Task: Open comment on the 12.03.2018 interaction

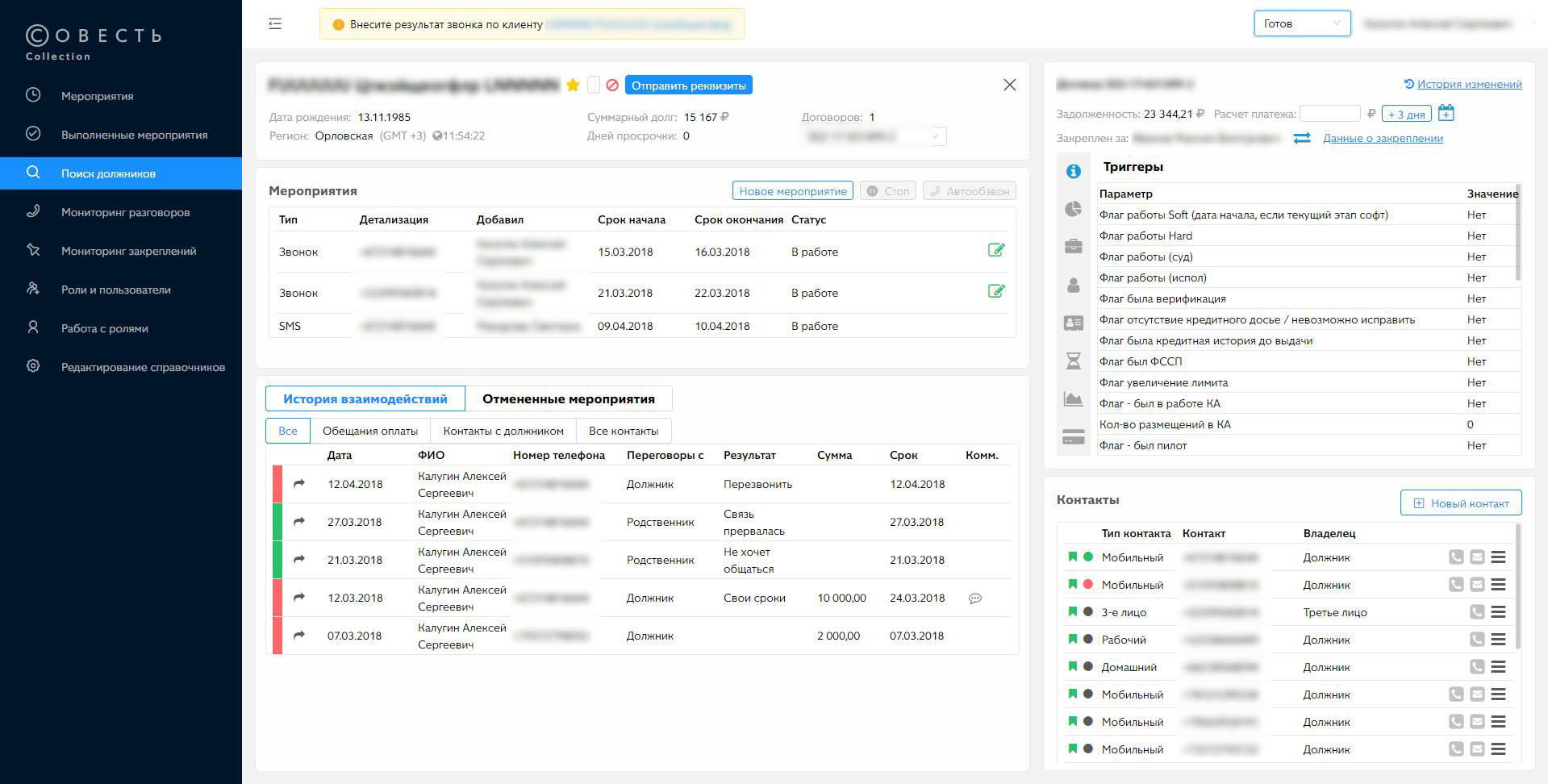Action: click(x=975, y=598)
